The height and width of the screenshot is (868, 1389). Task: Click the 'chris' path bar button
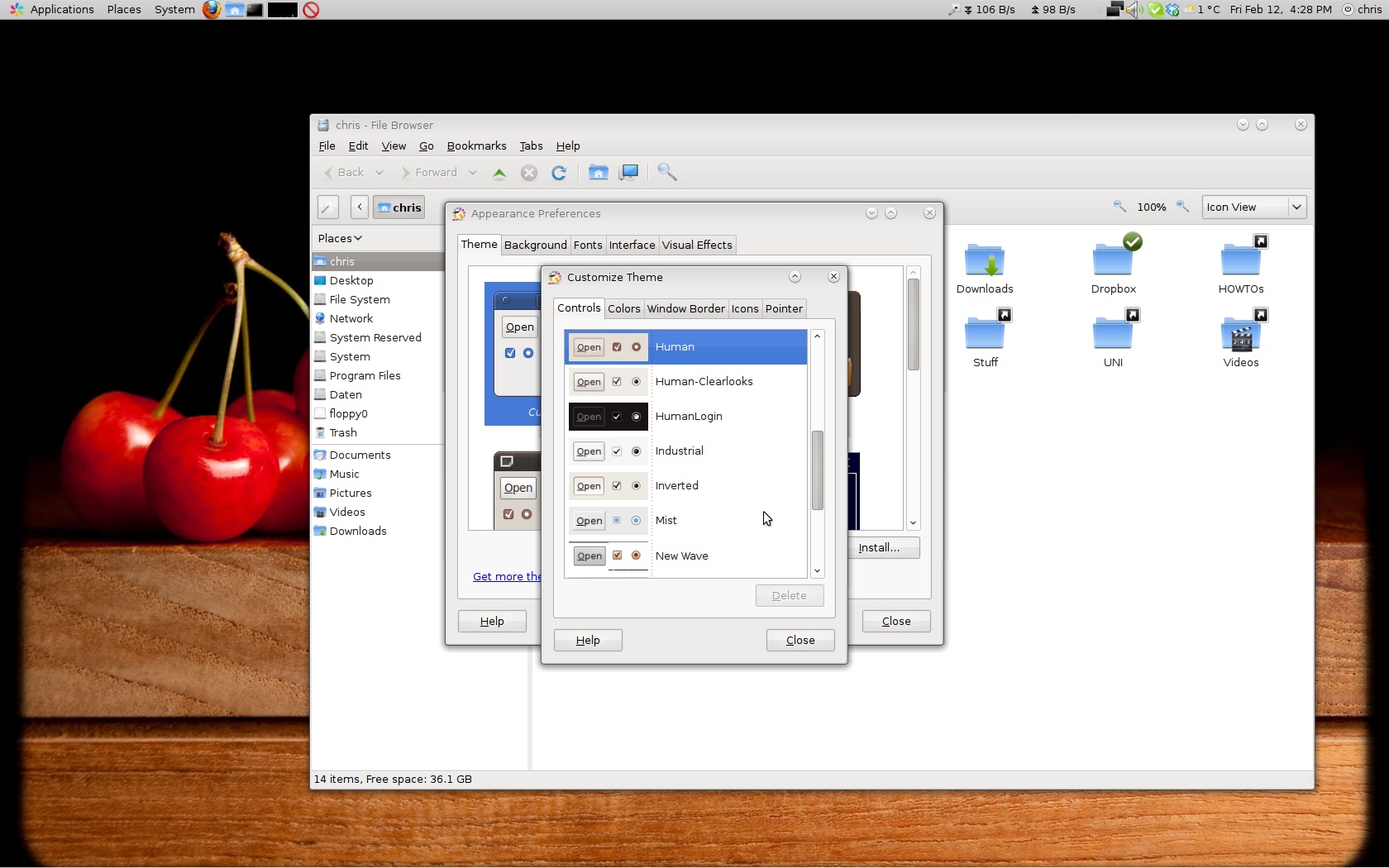(x=399, y=207)
